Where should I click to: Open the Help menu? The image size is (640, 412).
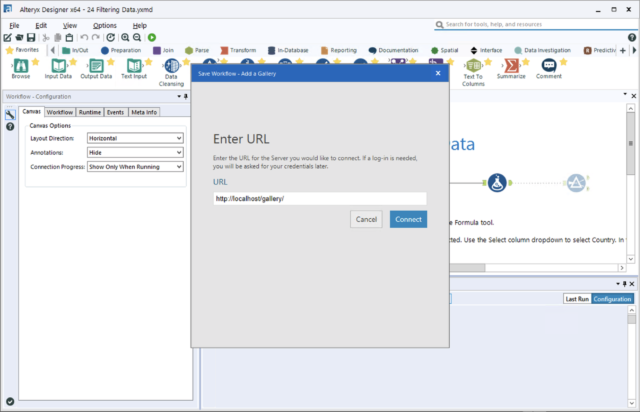coord(140,25)
